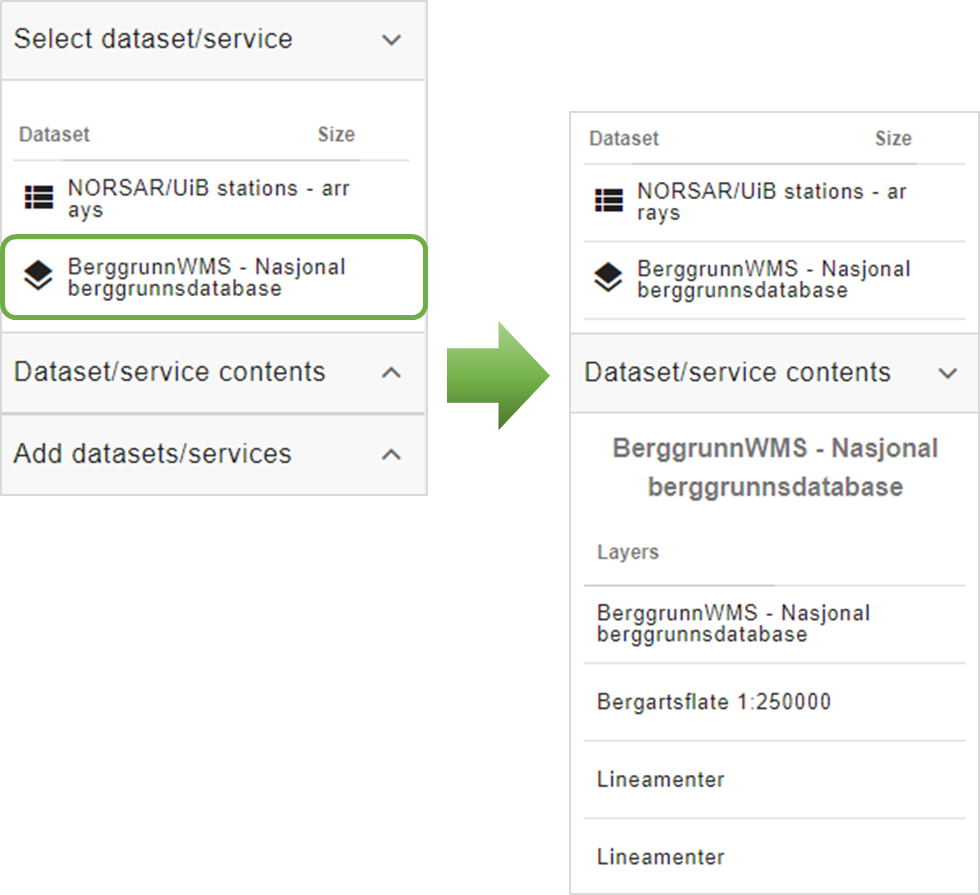This screenshot has height=895, width=980.
Task: Select the 'NORSAR/UiB stations - arr' dataset row
Action: click(x=211, y=199)
